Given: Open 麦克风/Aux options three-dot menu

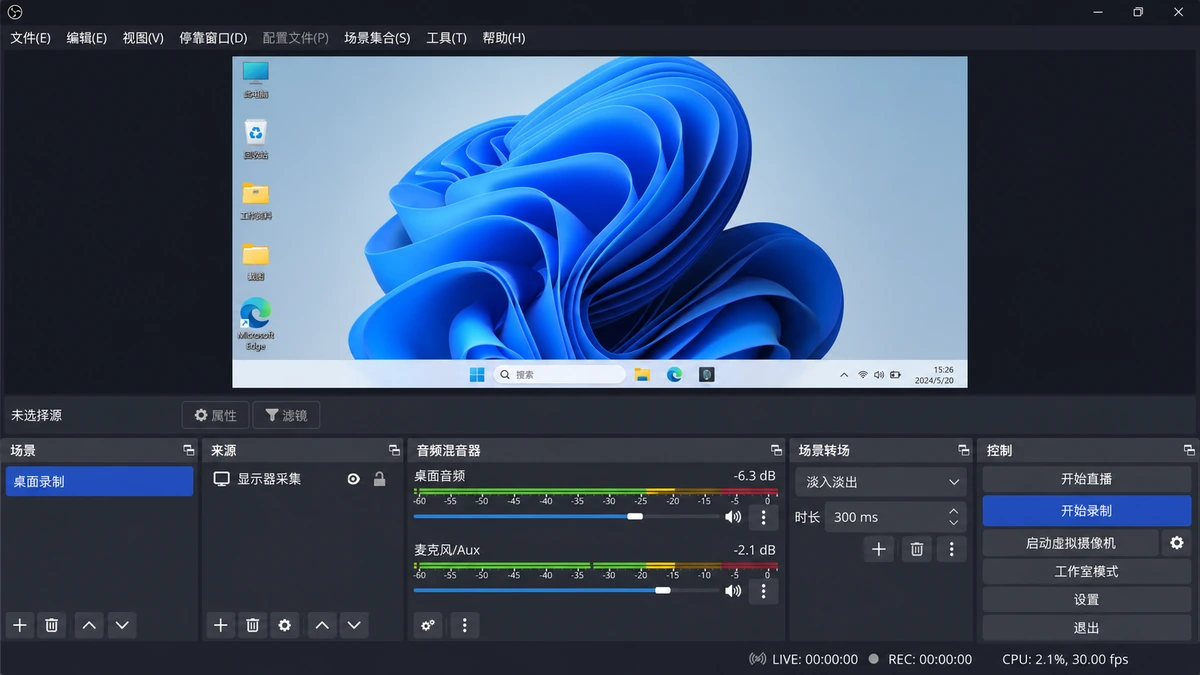Looking at the screenshot, I should pyautogui.click(x=763, y=591).
